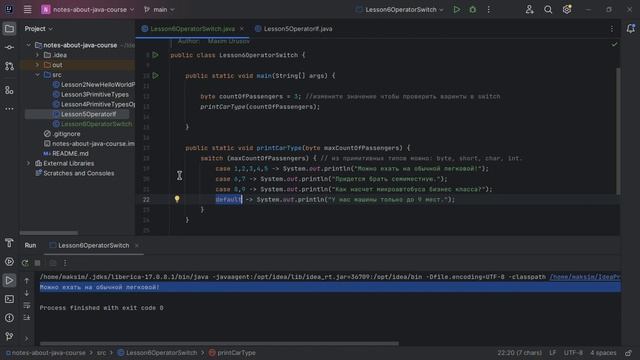Open more run actions menu in the toolbar
Viewport: 640px width, 360px height.
pos(489,9)
